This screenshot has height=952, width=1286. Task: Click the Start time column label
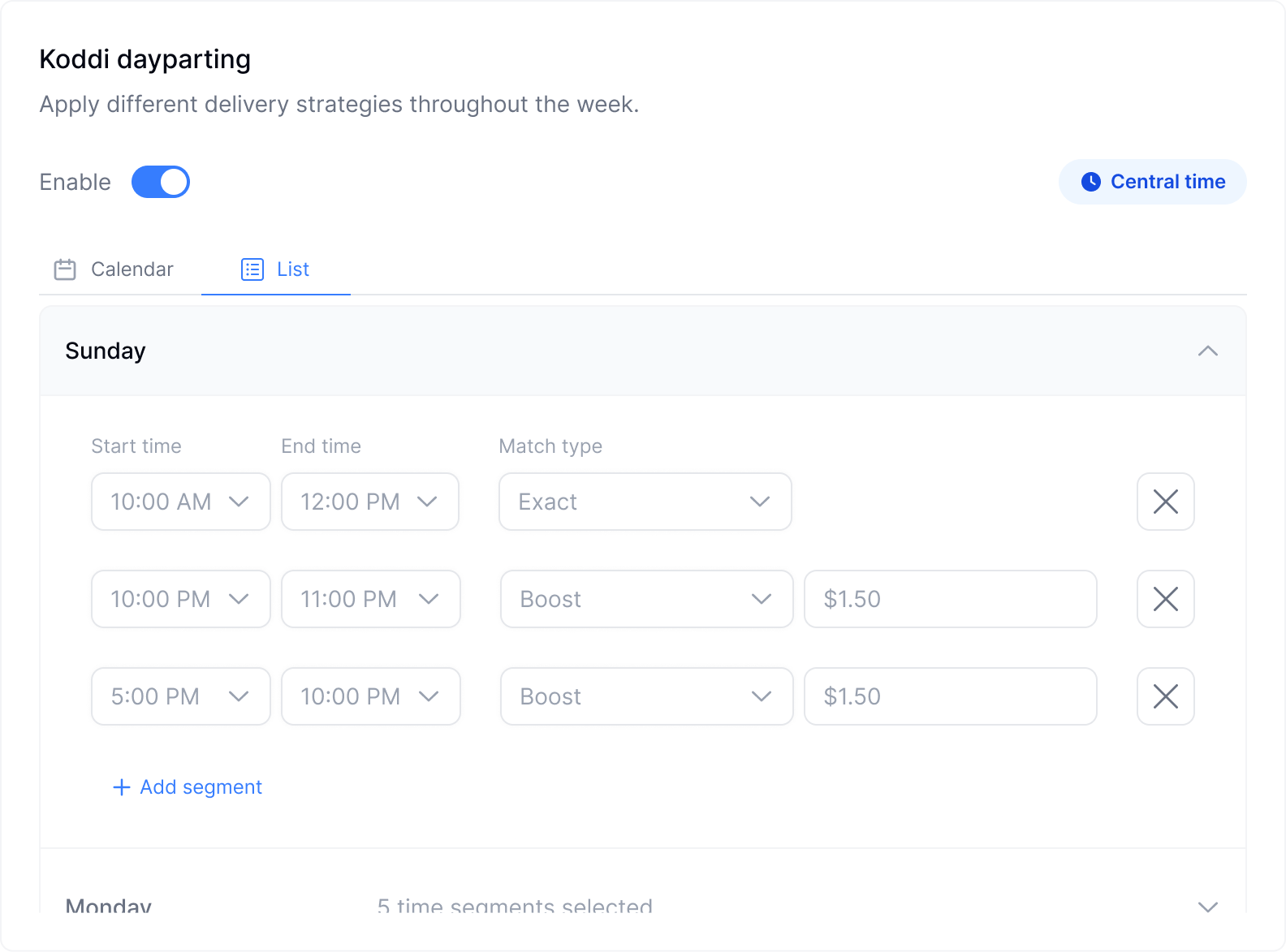[x=136, y=446]
